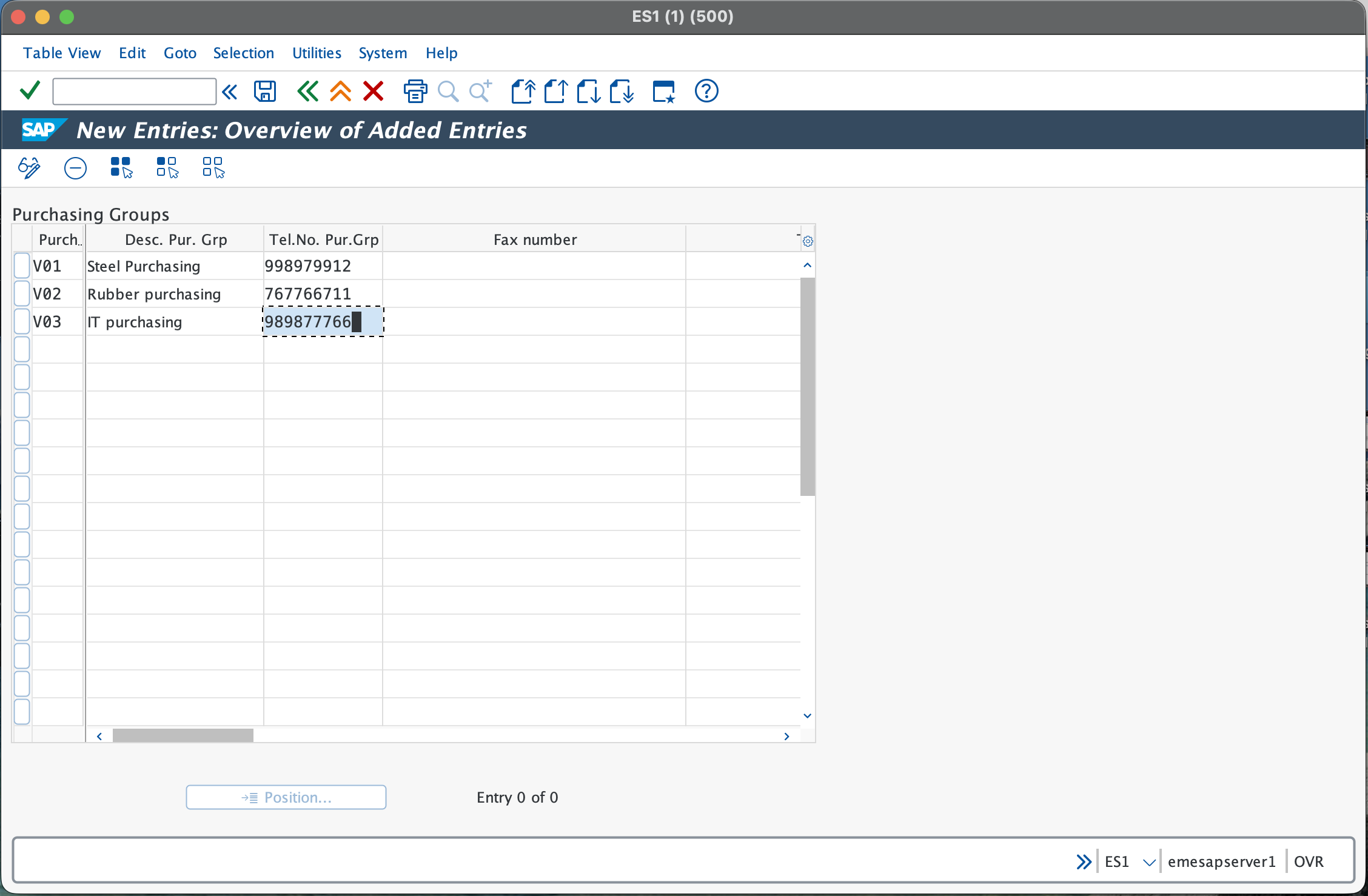Click the status bar double-right arrows icon

point(1084,861)
